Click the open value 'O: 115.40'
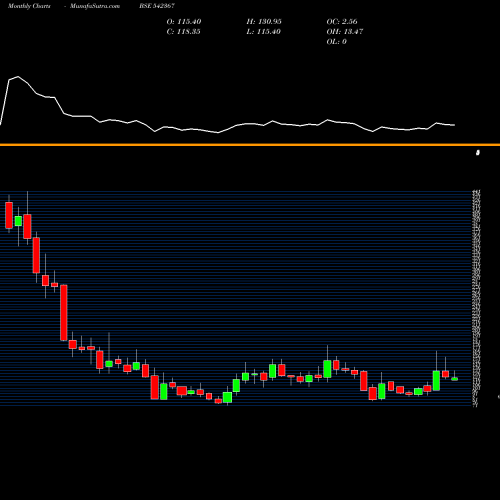500x500 pixels. coord(184,22)
